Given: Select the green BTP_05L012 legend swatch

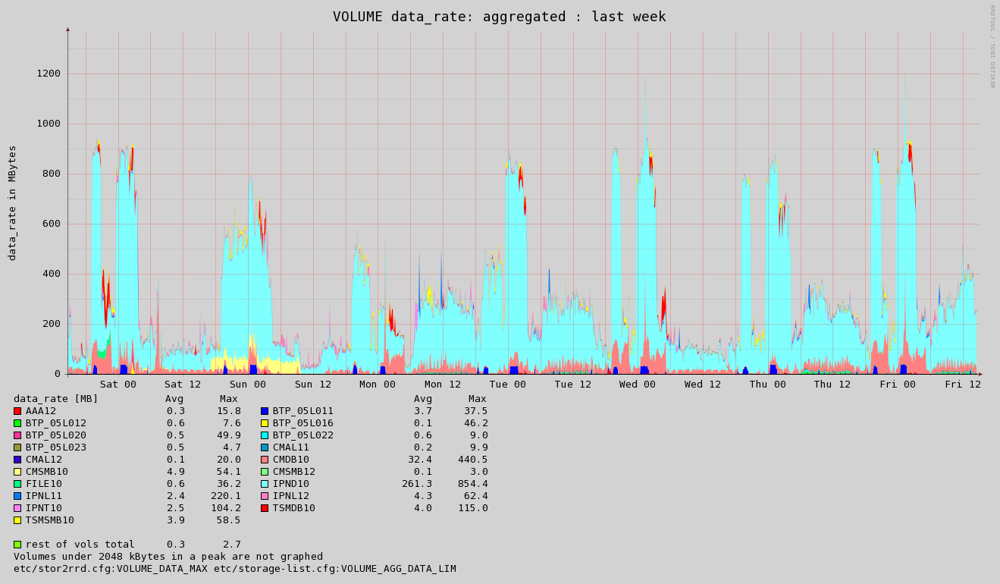Looking at the screenshot, I should point(17,423).
